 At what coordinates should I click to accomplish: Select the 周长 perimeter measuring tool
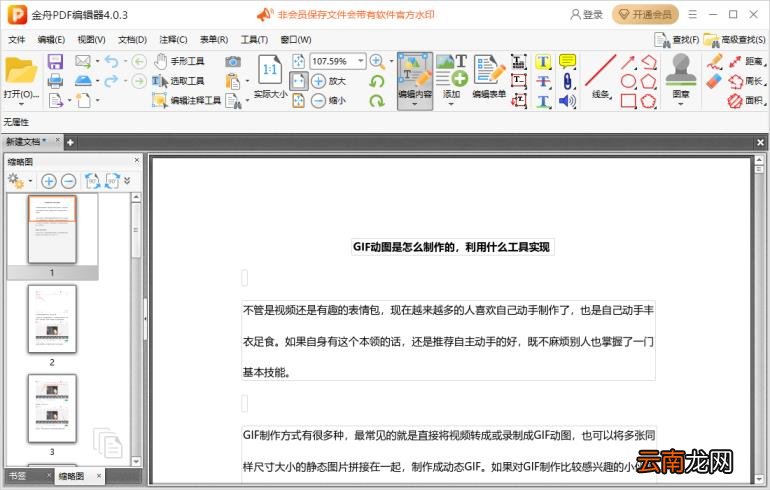pos(746,81)
